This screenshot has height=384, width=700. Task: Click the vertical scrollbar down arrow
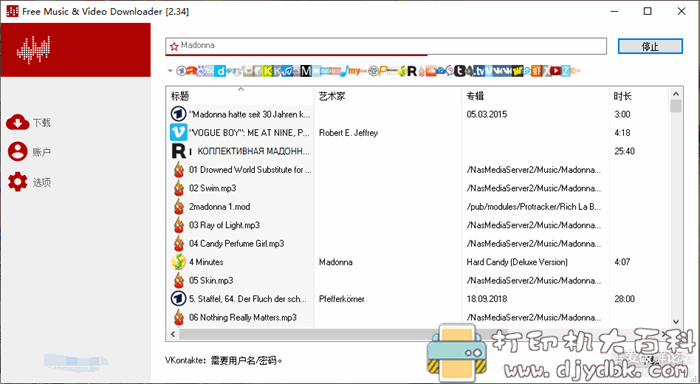[675, 321]
